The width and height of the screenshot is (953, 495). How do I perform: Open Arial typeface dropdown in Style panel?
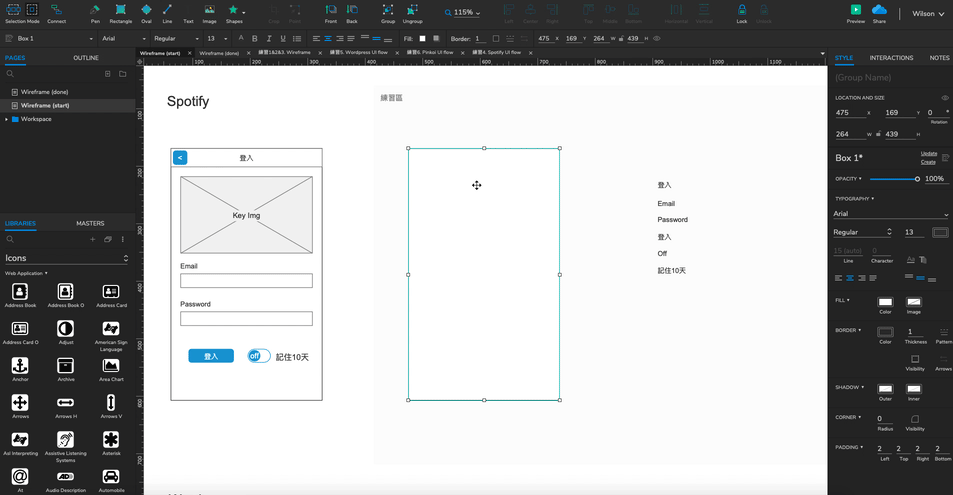pyautogui.click(x=890, y=213)
